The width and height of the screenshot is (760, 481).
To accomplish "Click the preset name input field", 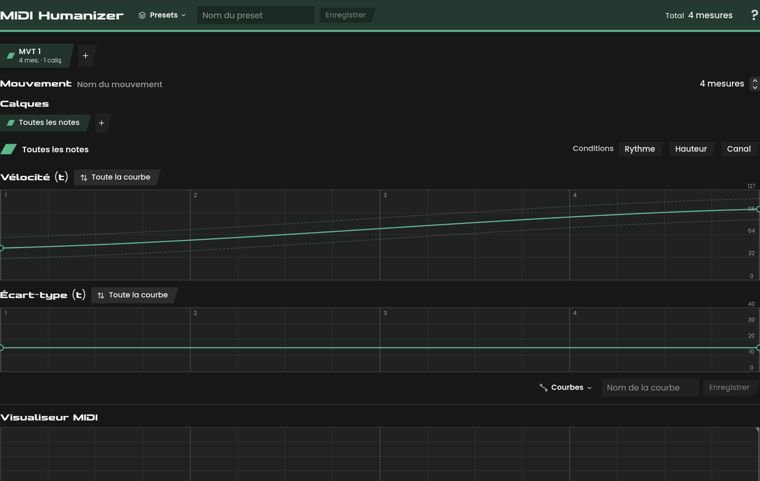I will coord(255,15).
